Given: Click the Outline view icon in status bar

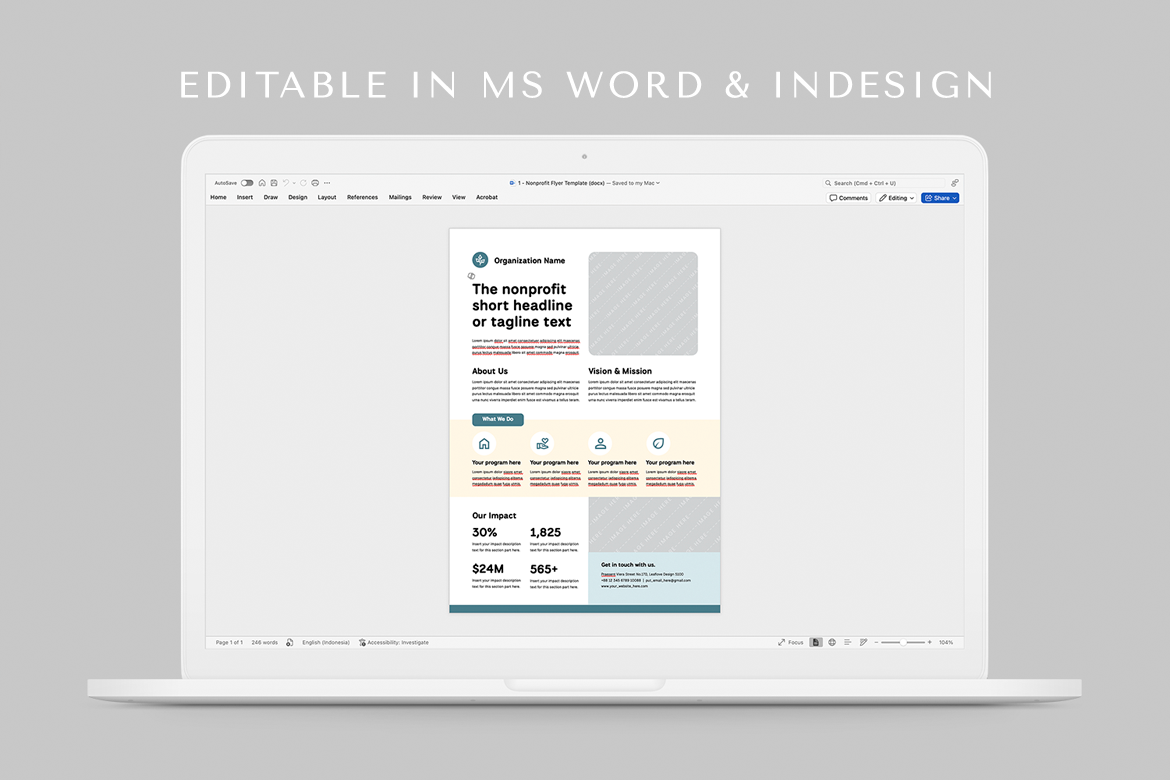Looking at the screenshot, I should pos(847,642).
